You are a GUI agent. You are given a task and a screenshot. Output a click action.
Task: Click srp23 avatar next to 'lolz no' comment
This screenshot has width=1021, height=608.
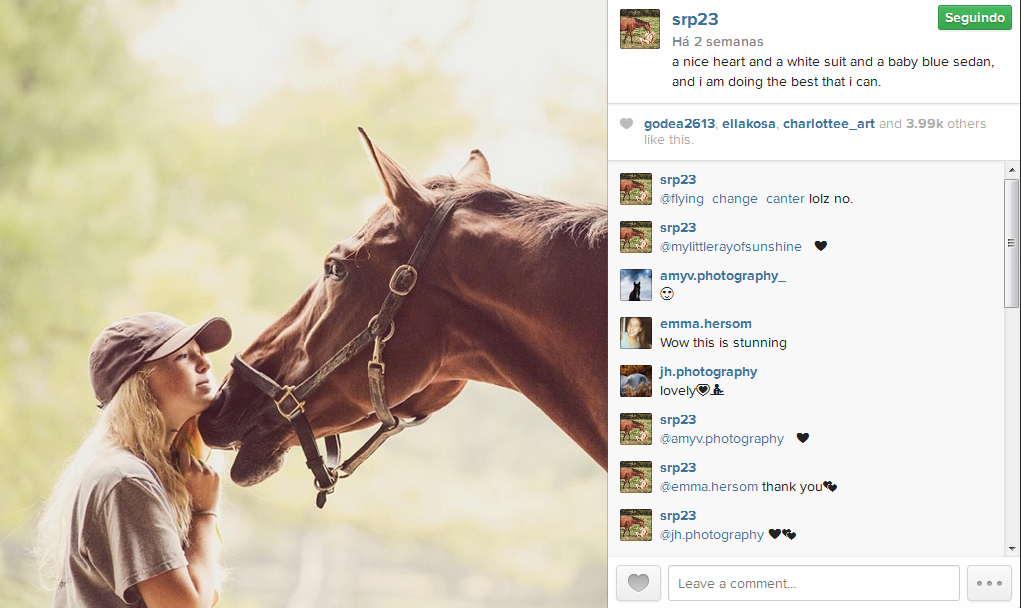click(636, 189)
